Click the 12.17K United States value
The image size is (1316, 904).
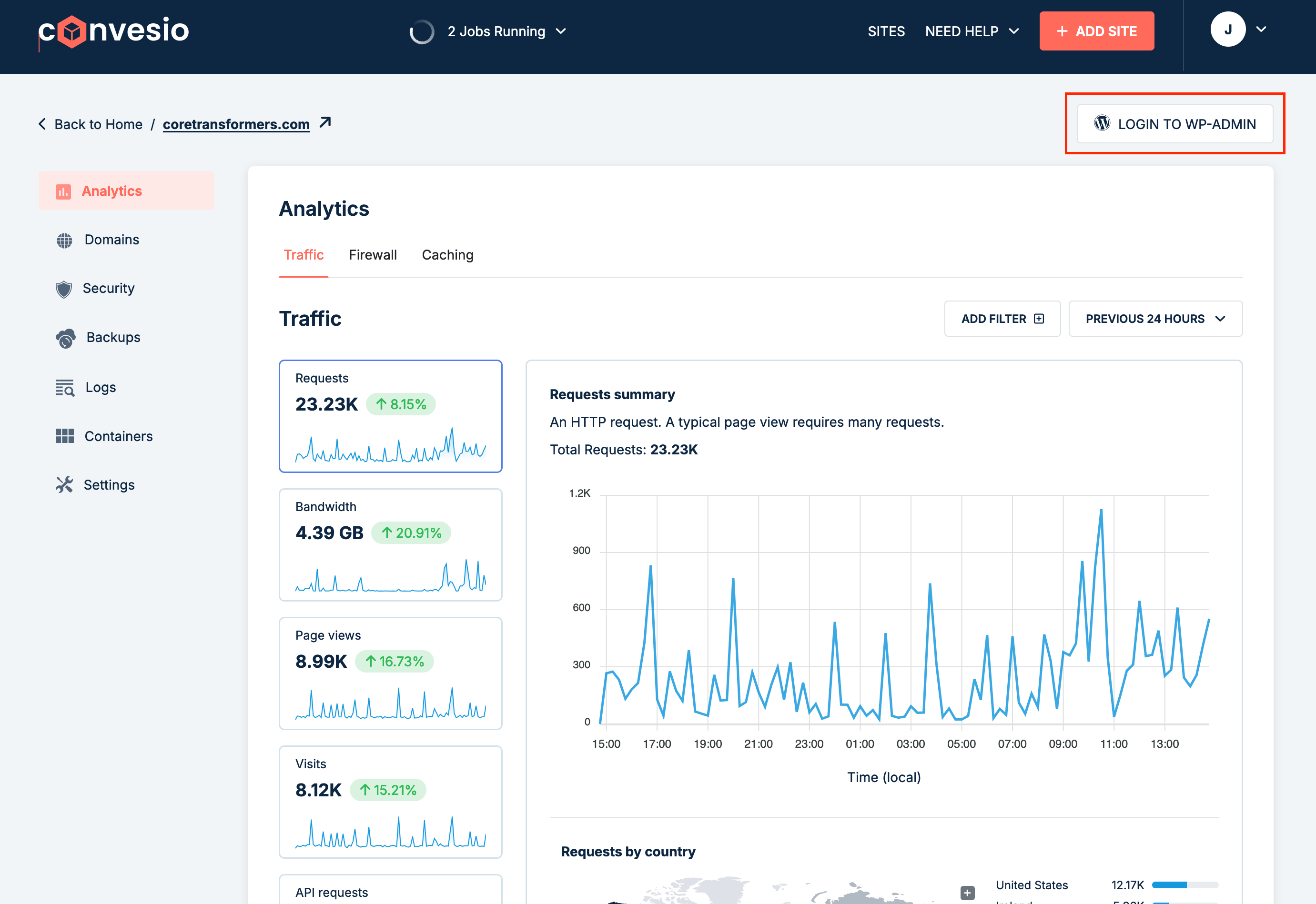1127,885
